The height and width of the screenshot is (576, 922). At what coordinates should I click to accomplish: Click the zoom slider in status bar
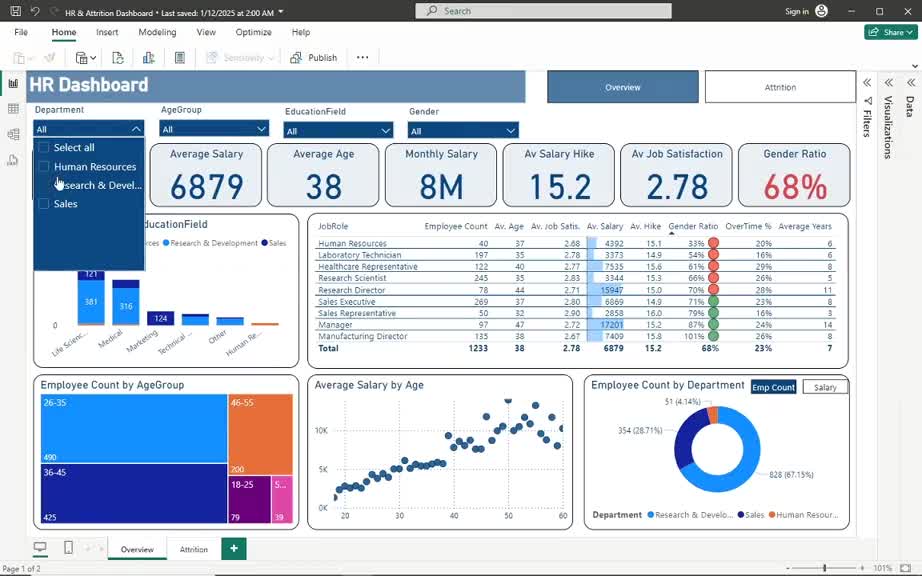(825, 568)
